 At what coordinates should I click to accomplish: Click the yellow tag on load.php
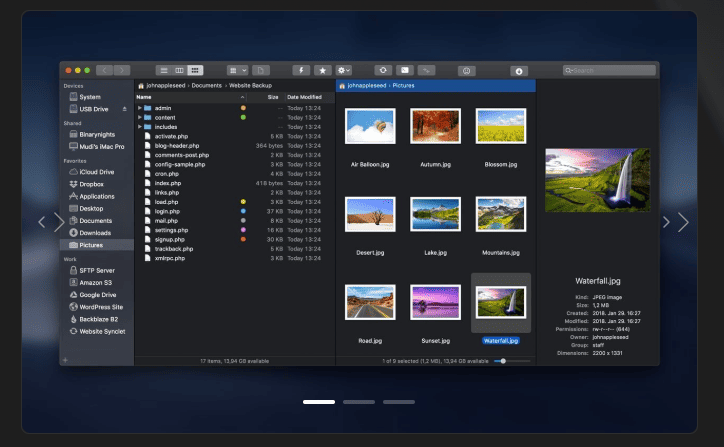click(243, 202)
